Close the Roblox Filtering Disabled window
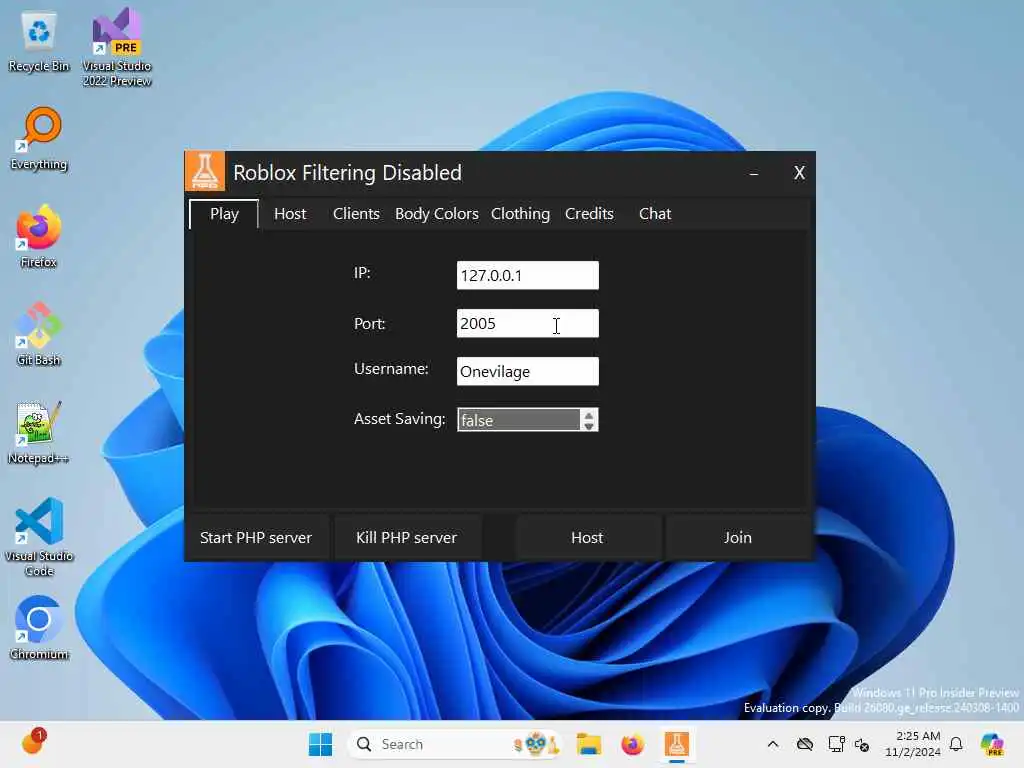 (x=799, y=172)
